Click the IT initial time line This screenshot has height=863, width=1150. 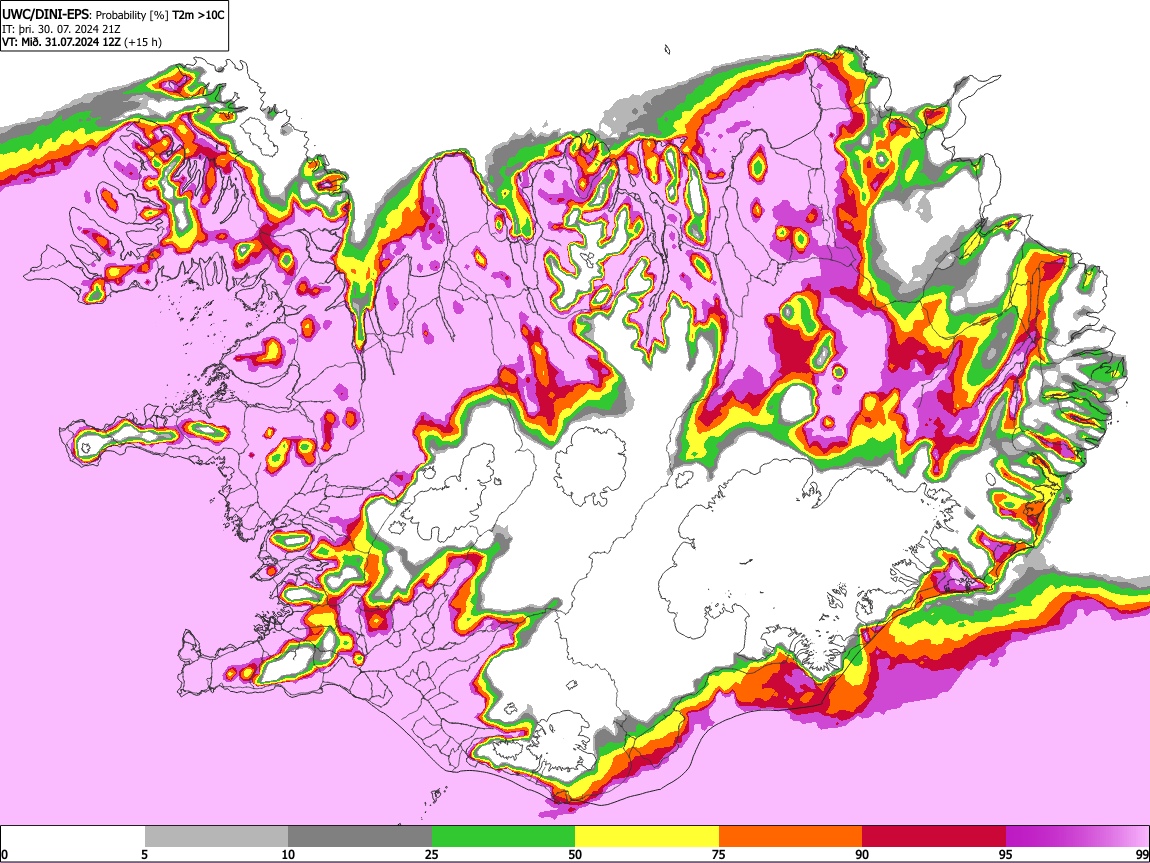62,29
